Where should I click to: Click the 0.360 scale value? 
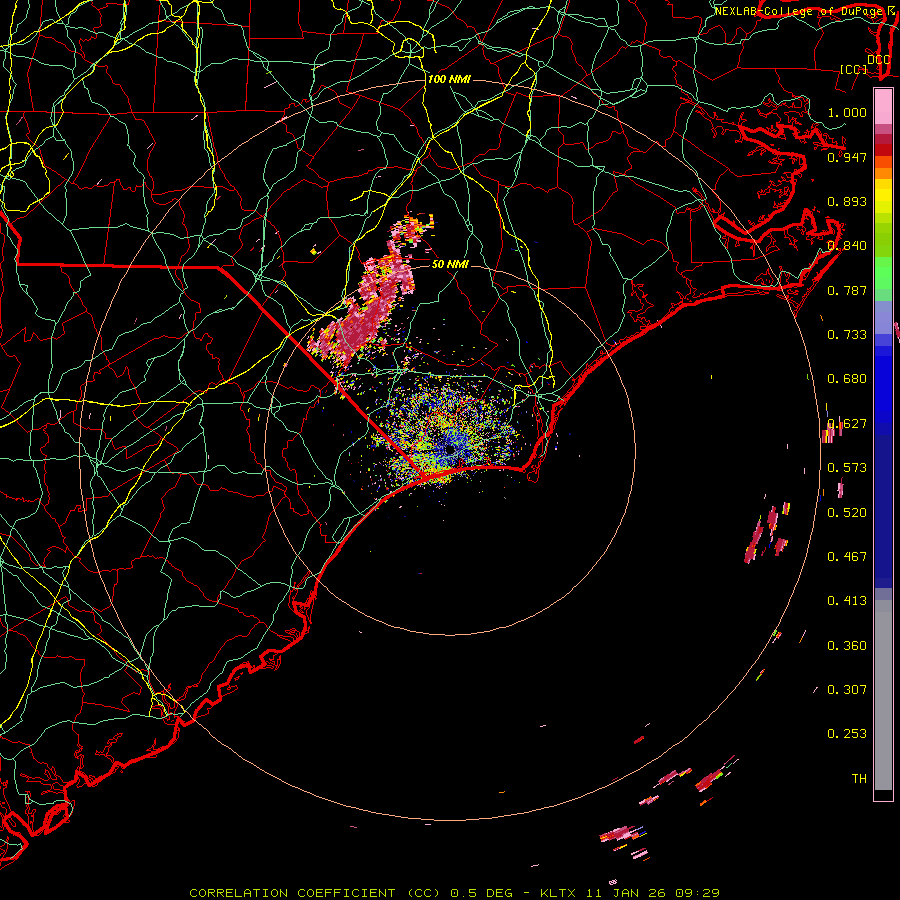coord(847,646)
